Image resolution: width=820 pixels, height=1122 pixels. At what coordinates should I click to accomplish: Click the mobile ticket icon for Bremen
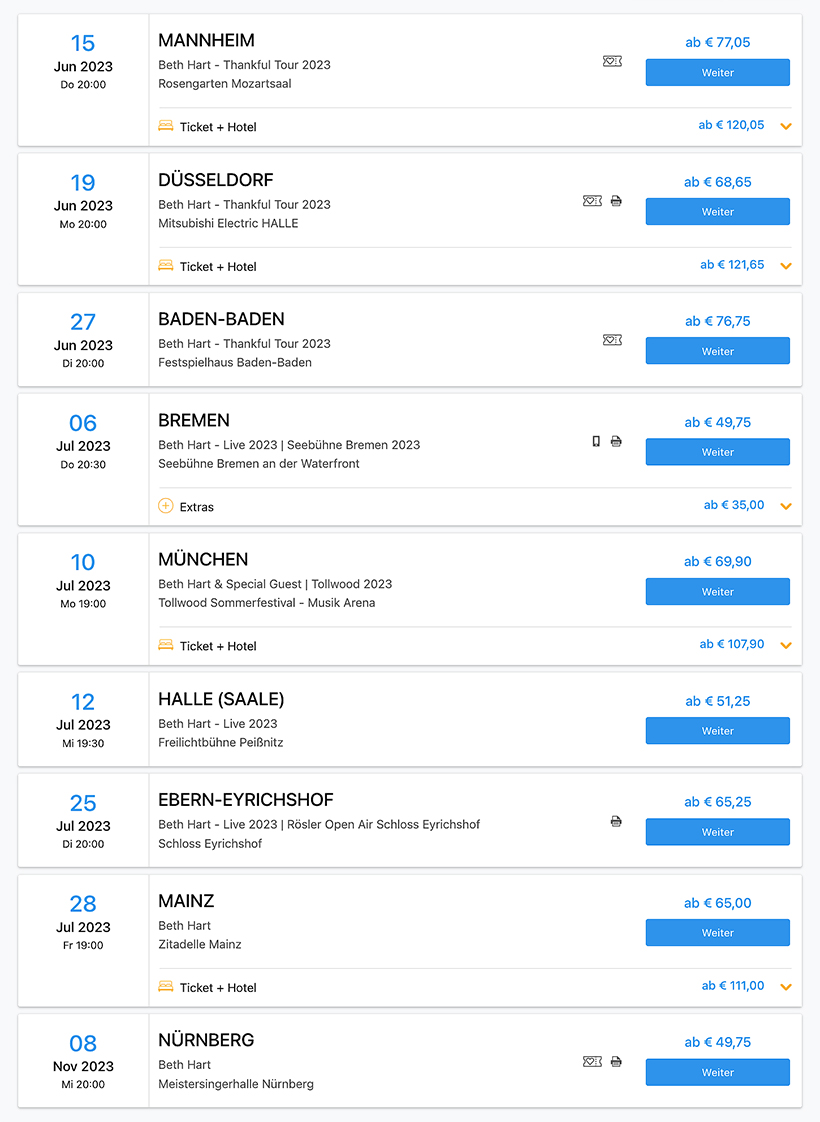[x=596, y=442]
